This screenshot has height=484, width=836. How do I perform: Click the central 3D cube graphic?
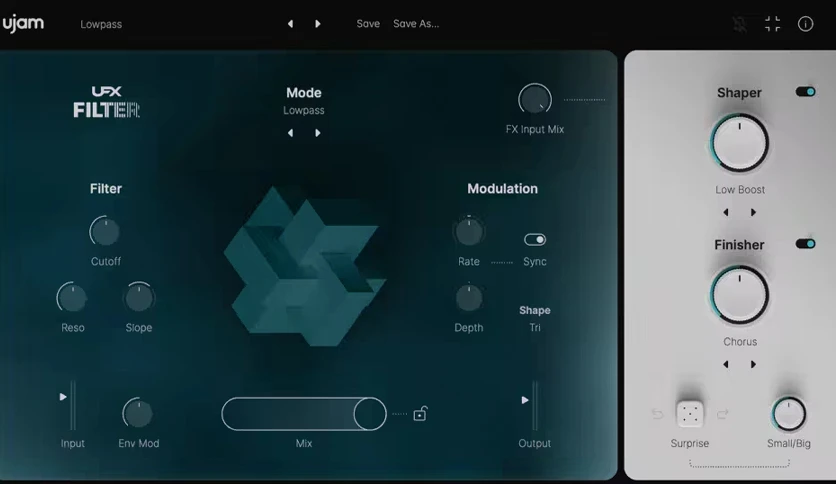(x=304, y=267)
